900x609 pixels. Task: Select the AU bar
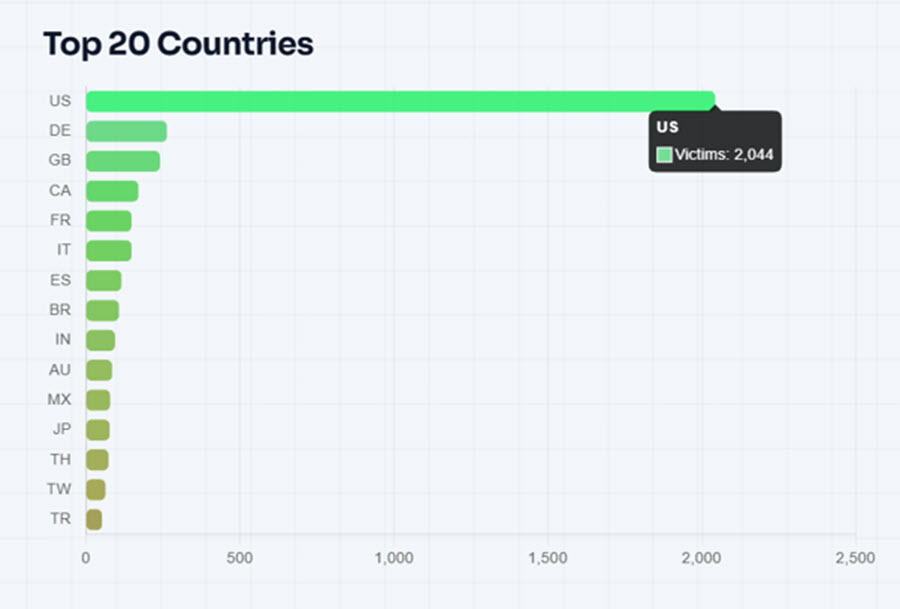(99, 370)
